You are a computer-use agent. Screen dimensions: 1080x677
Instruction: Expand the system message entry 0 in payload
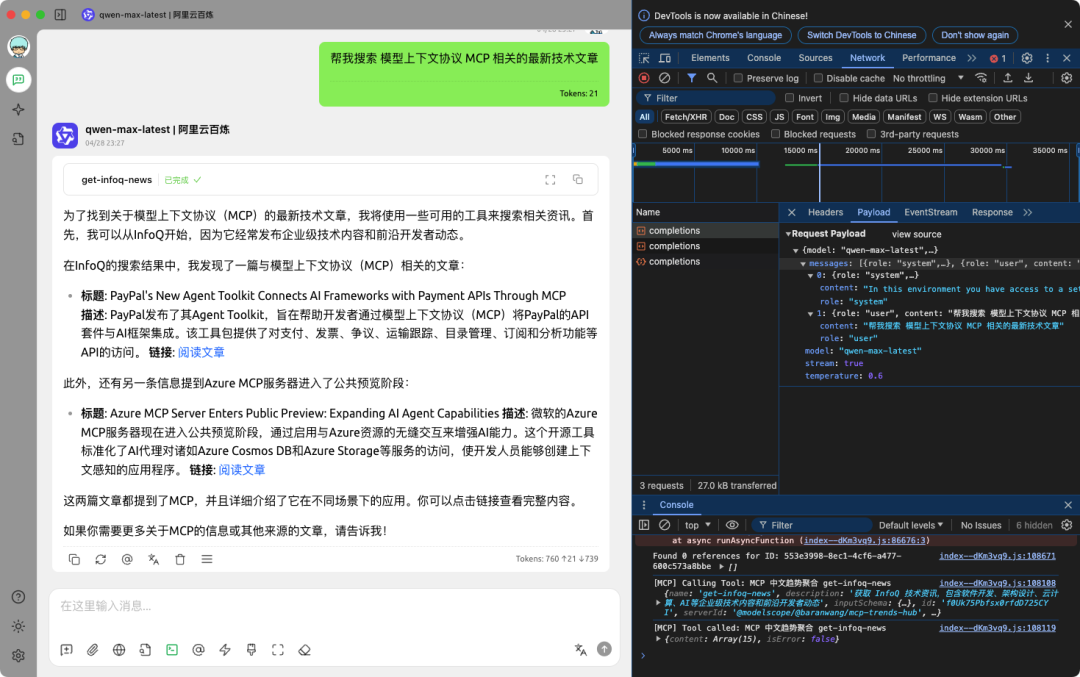tap(811, 274)
